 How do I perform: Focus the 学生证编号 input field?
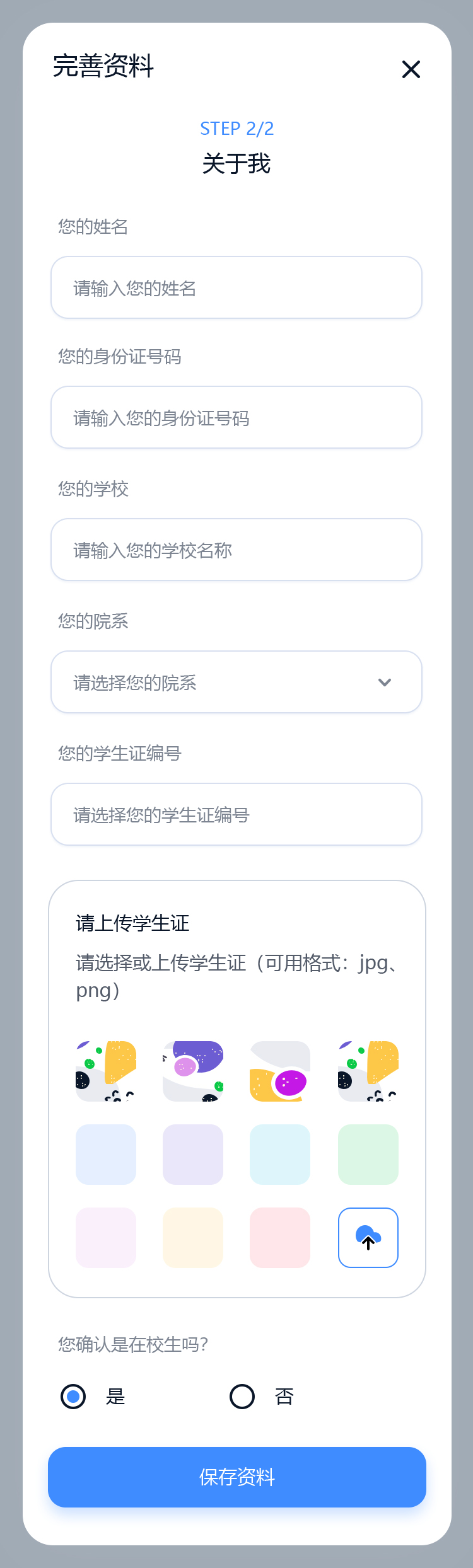coord(237,814)
